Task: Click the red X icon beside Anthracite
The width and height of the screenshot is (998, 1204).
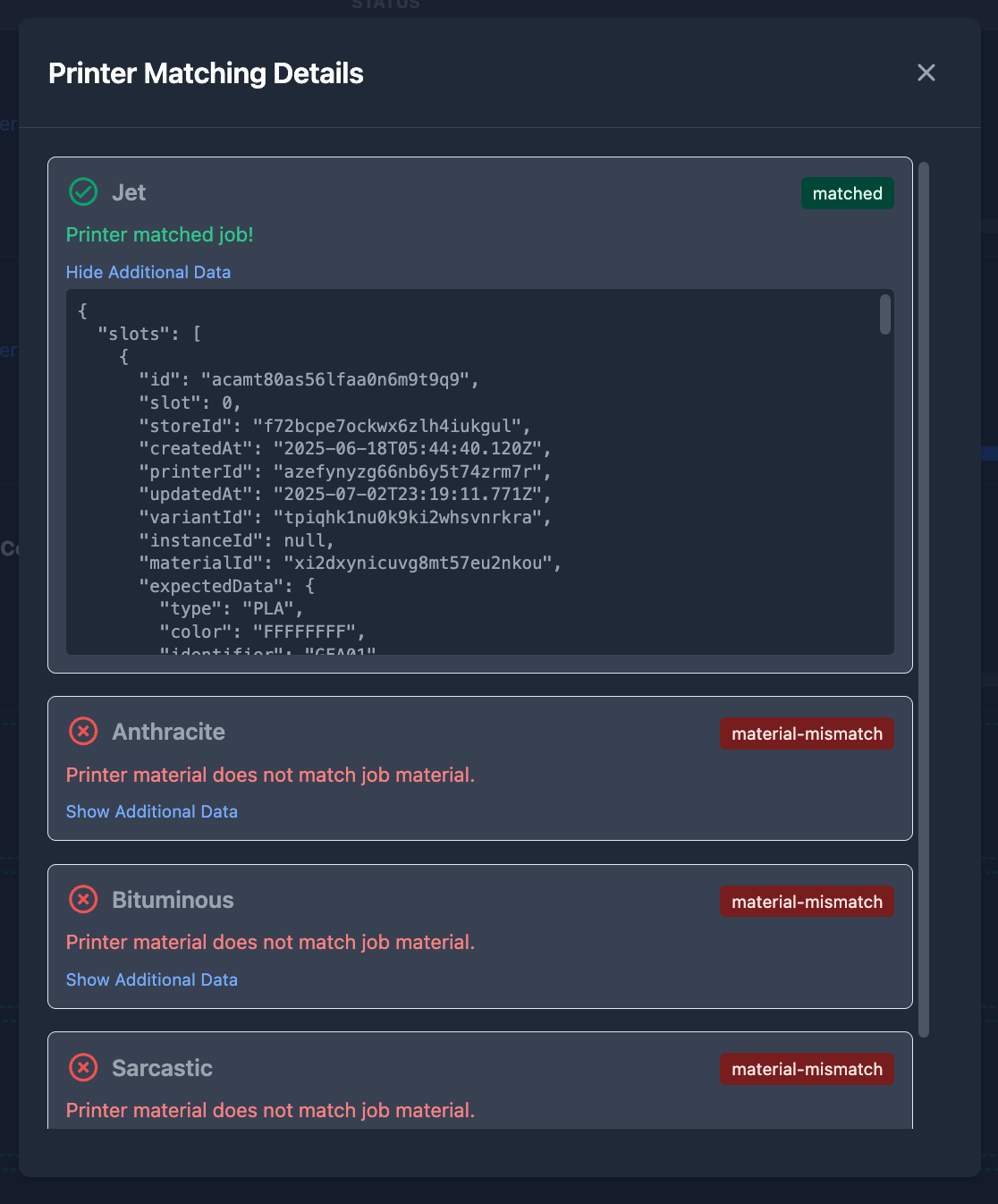Action: [x=83, y=732]
